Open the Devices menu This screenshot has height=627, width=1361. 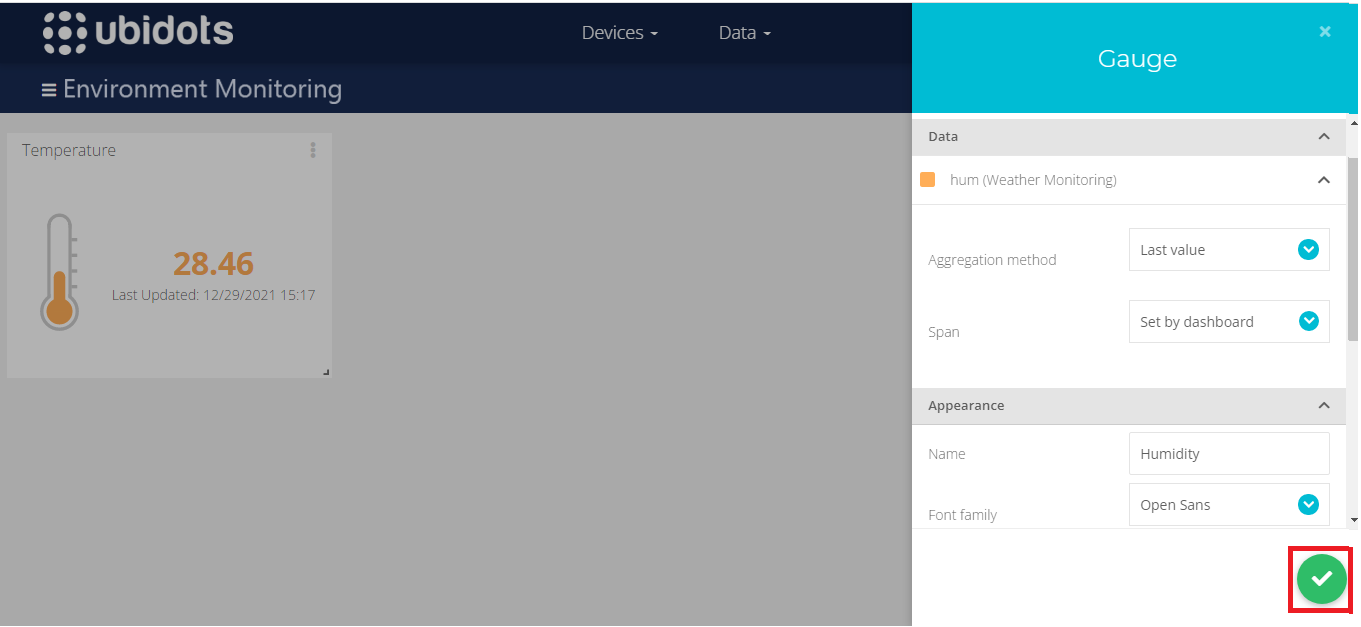(x=619, y=33)
